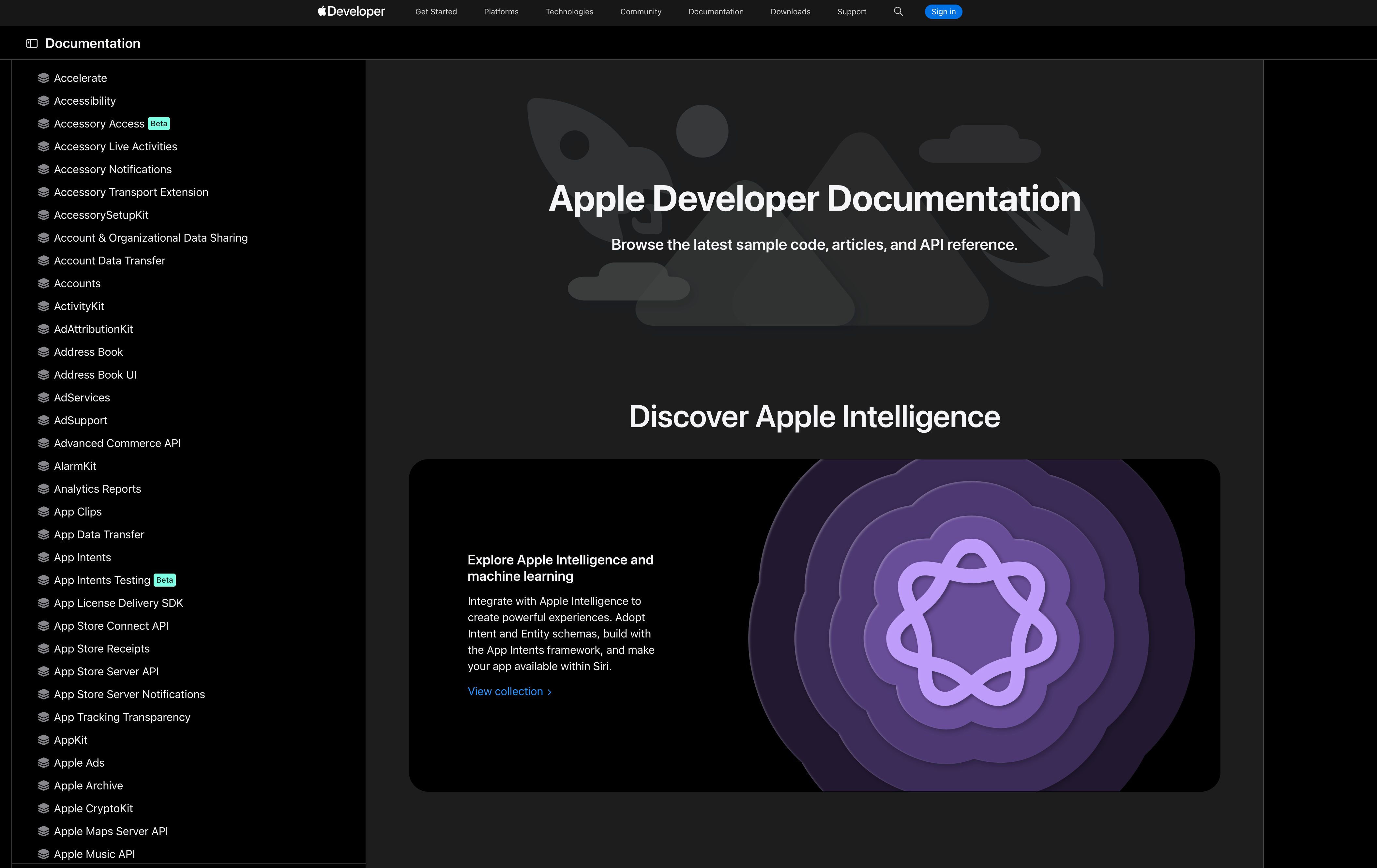This screenshot has height=868, width=1377.
Task: Open App Store Server Notifications entry
Action: click(x=129, y=695)
